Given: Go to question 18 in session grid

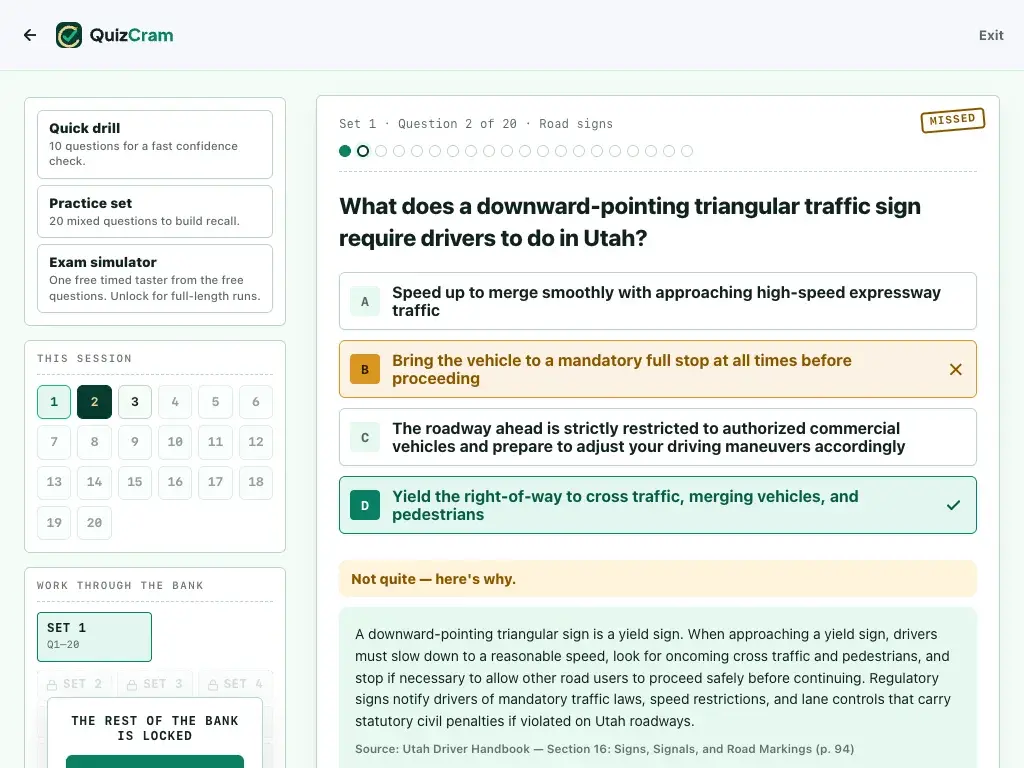Looking at the screenshot, I should pyautogui.click(x=256, y=482).
